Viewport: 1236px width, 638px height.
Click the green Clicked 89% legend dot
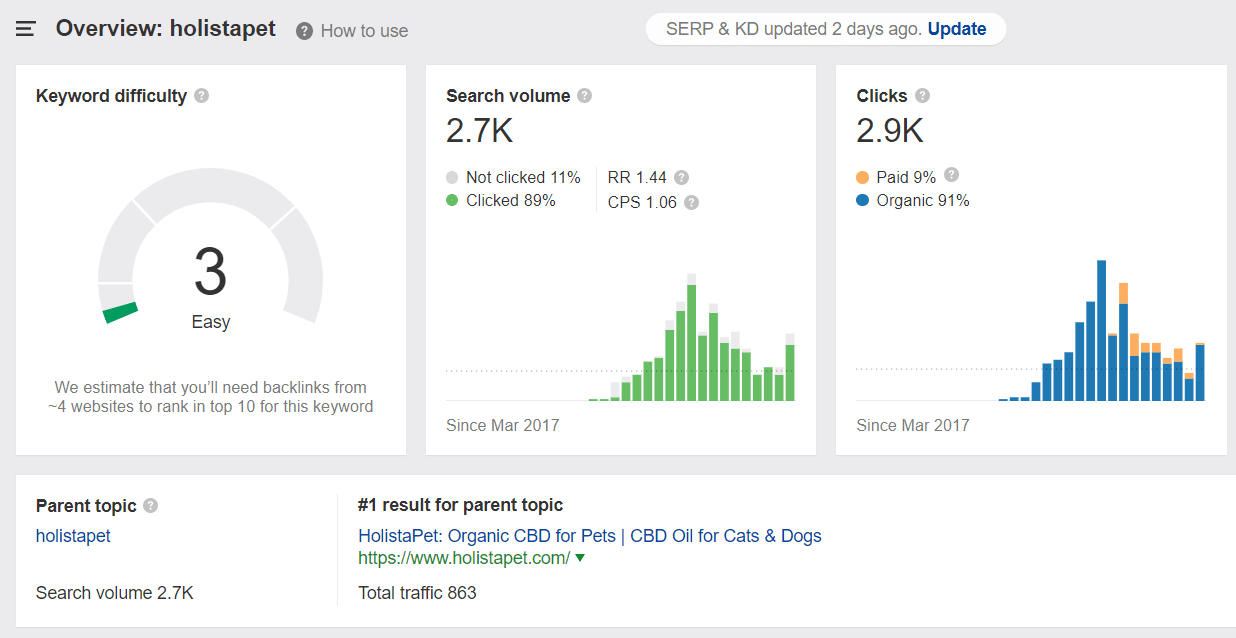point(454,201)
